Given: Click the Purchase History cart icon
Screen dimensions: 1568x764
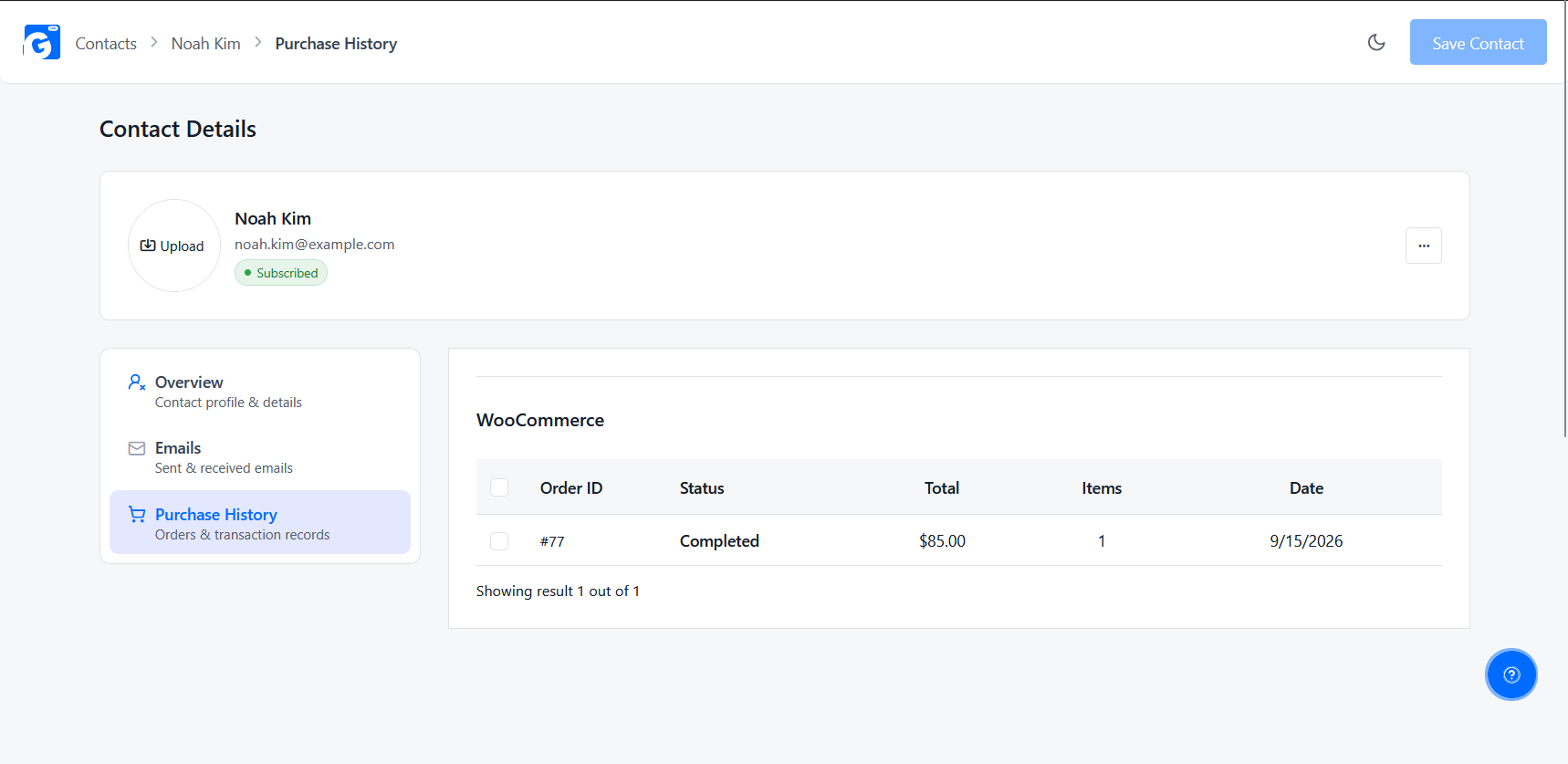Looking at the screenshot, I should click(x=137, y=515).
